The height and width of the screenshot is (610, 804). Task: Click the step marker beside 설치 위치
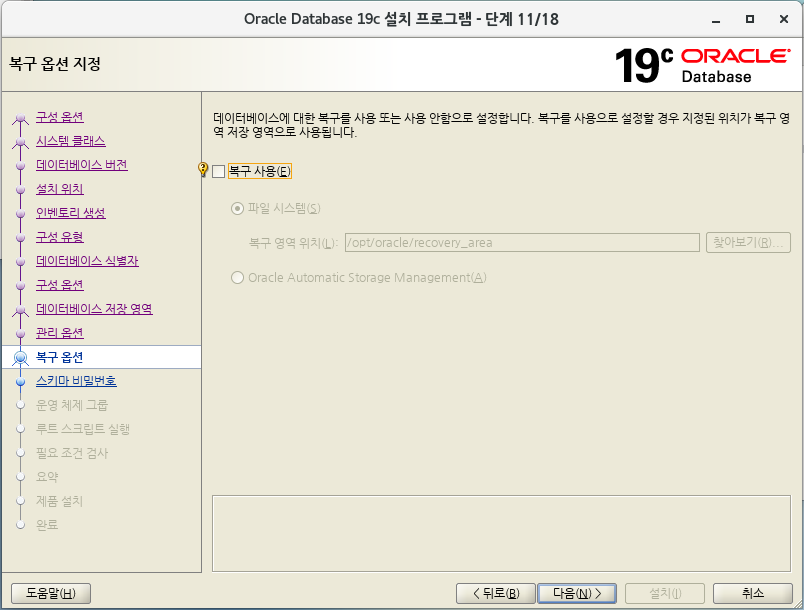pyautogui.click(x=21, y=190)
